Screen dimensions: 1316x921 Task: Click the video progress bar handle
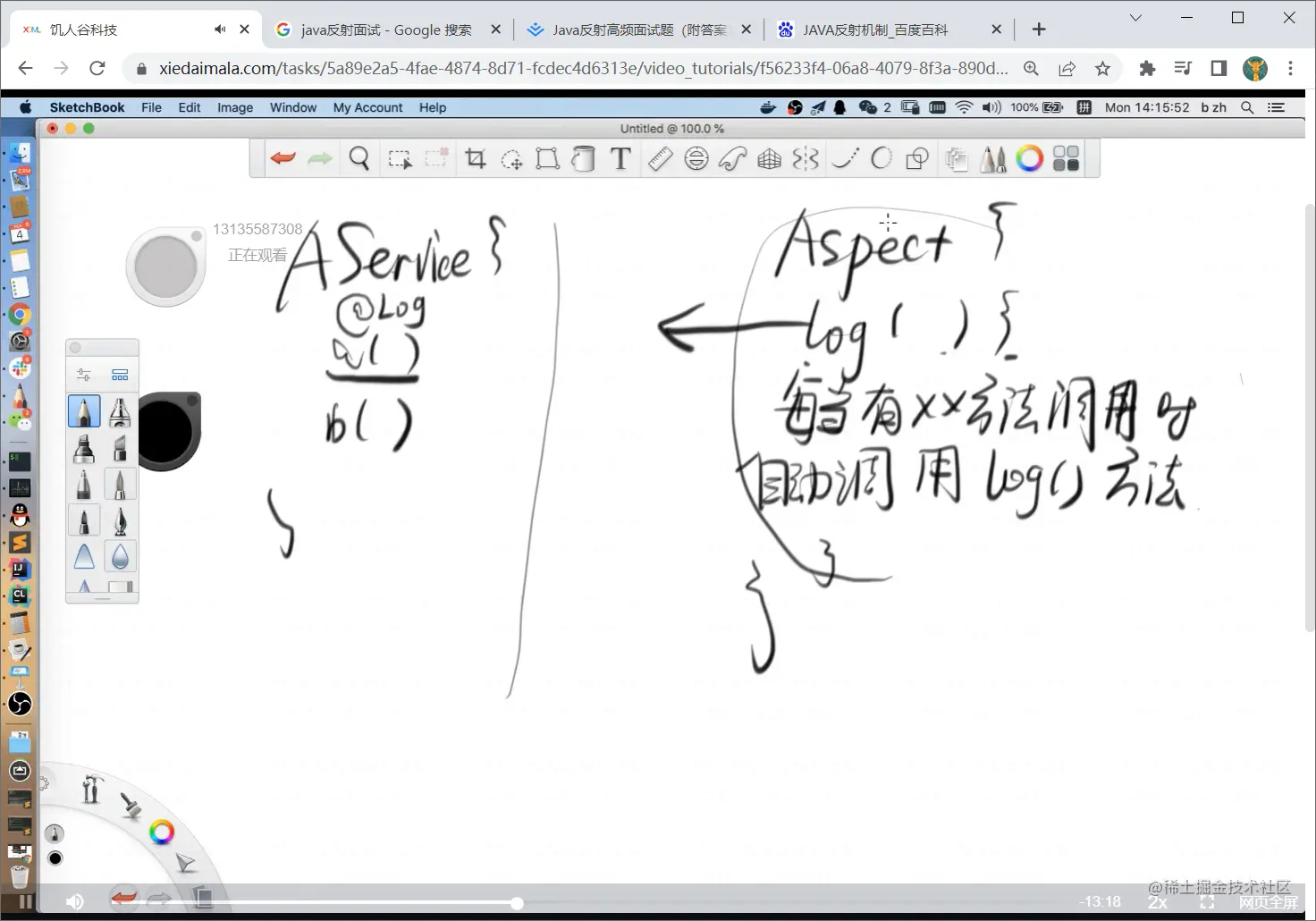pos(517,903)
